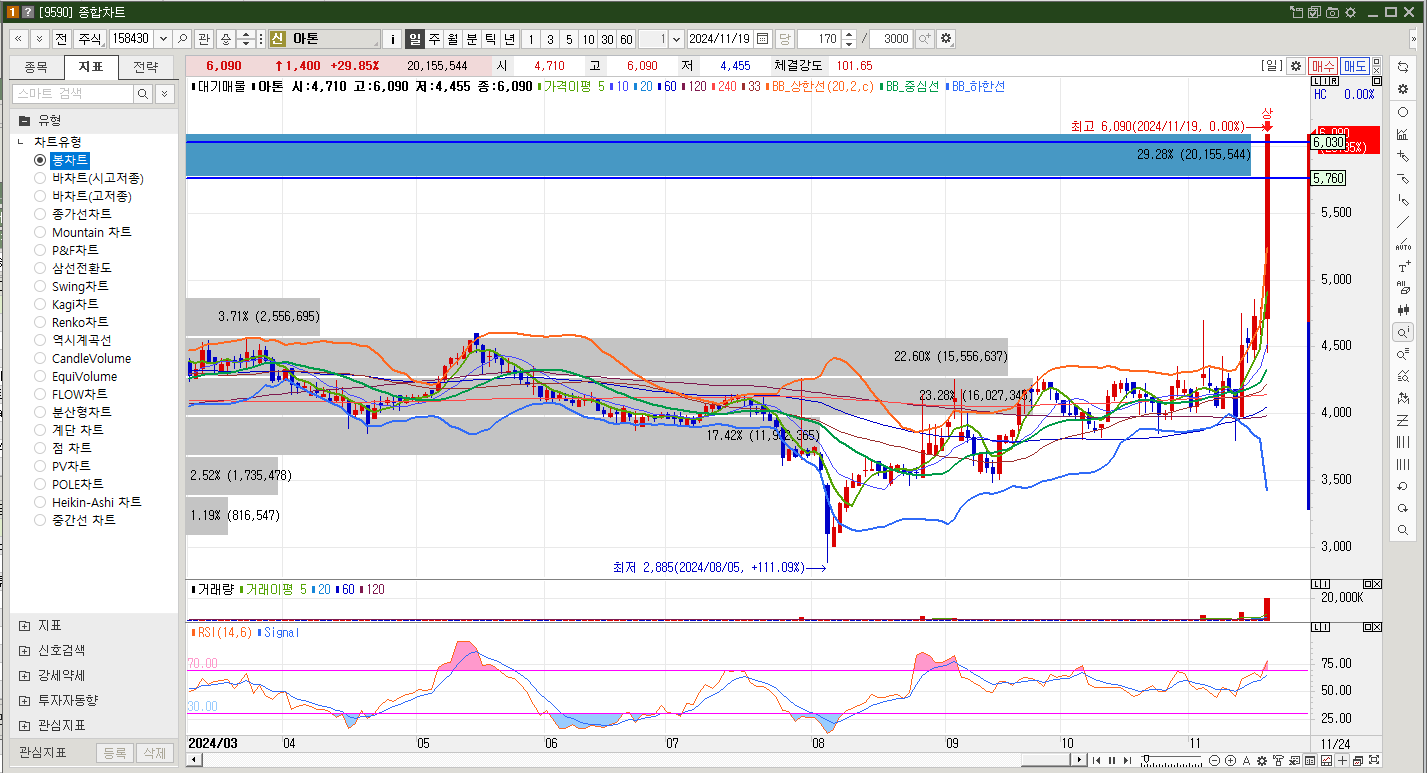Select the AUTO trendline tool
Viewport: 1427px width, 773px height.
pyautogui.click(x=1403, y=244)
